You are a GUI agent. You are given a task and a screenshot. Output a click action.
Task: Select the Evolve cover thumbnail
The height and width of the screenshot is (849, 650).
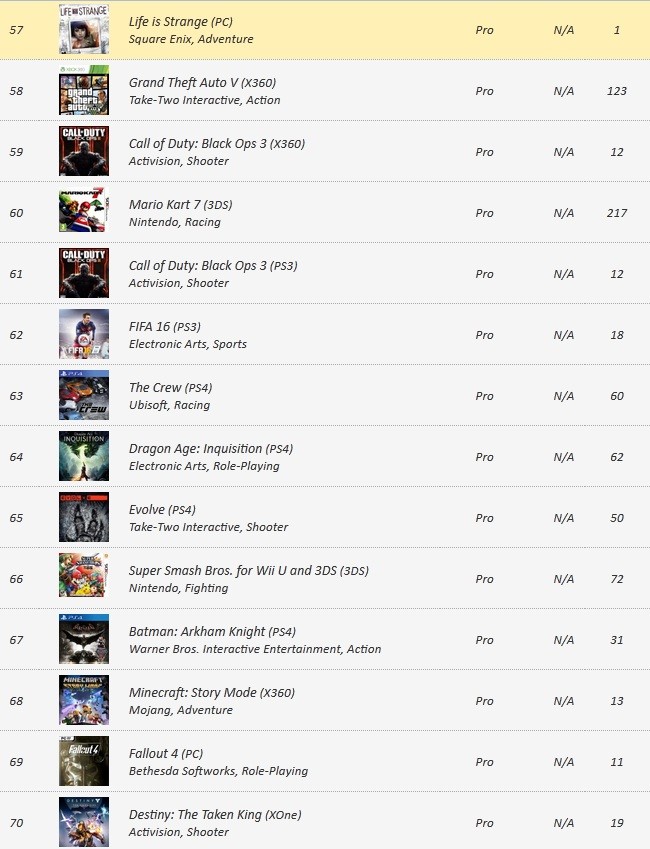84,517
